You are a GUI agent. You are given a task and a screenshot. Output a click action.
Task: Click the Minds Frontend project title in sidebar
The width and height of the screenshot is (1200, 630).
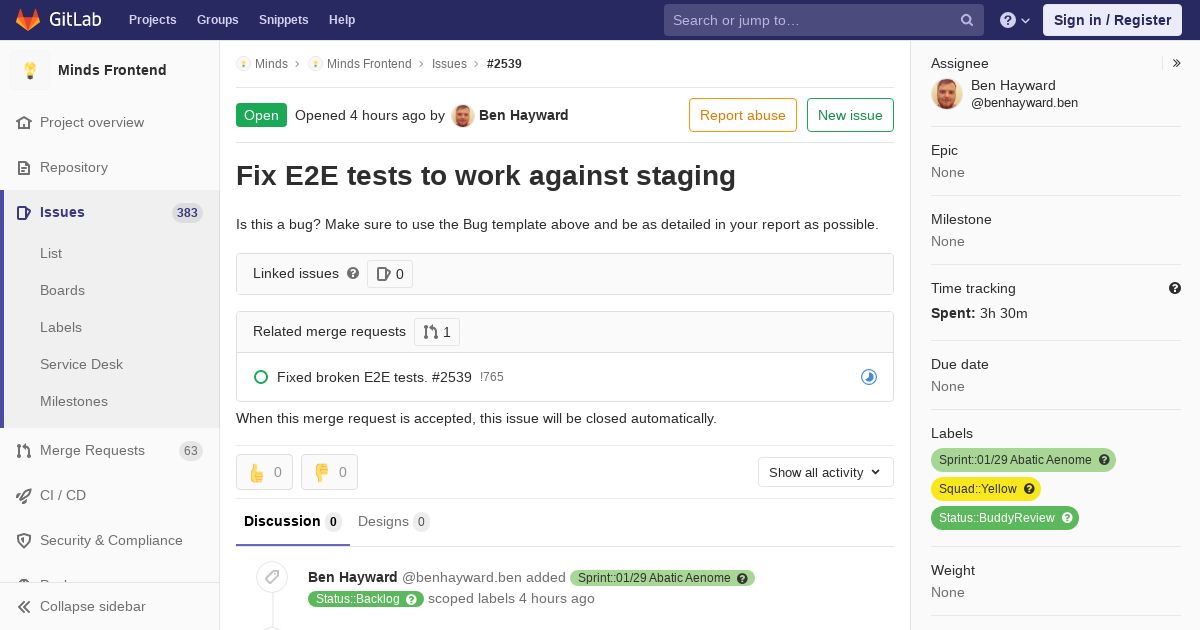point(112,70)
